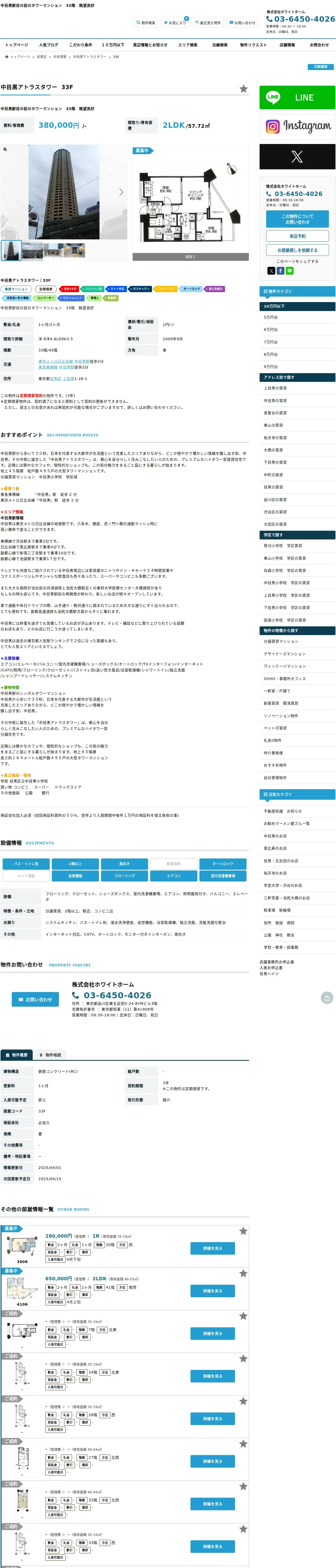Open 中目黒の賃貸 sidebar link
Image resolution: width=336 pixels, height=1568 pixels.
(297, 401)
